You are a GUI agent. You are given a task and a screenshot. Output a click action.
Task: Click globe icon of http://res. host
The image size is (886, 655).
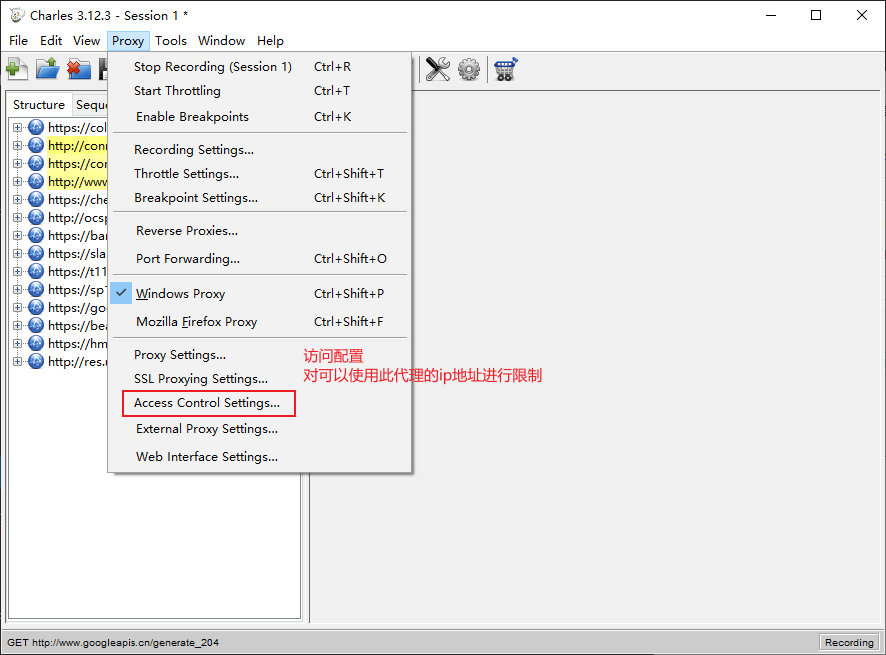click(36, 361)
